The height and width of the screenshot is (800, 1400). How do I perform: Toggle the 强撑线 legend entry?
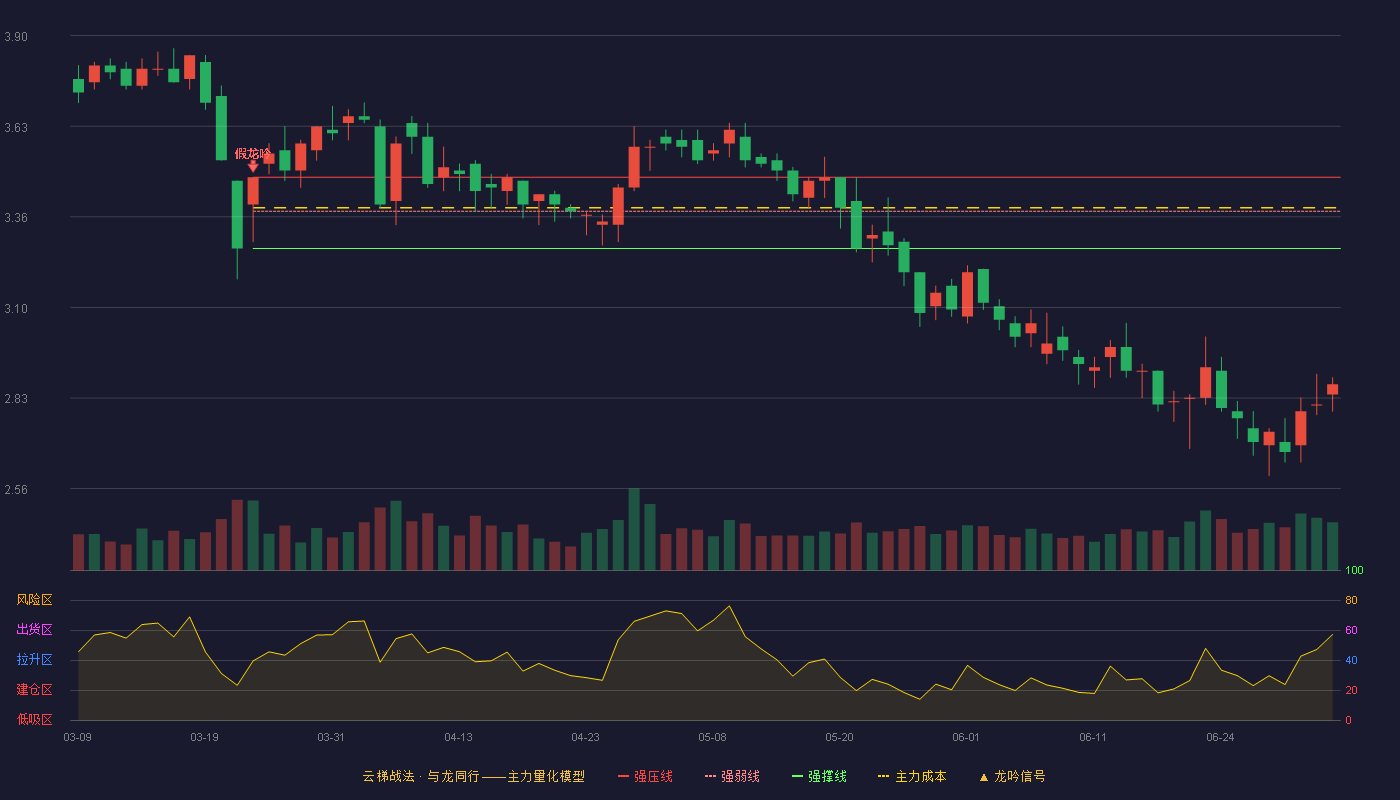pyautogui.click(x=819, y=776)
